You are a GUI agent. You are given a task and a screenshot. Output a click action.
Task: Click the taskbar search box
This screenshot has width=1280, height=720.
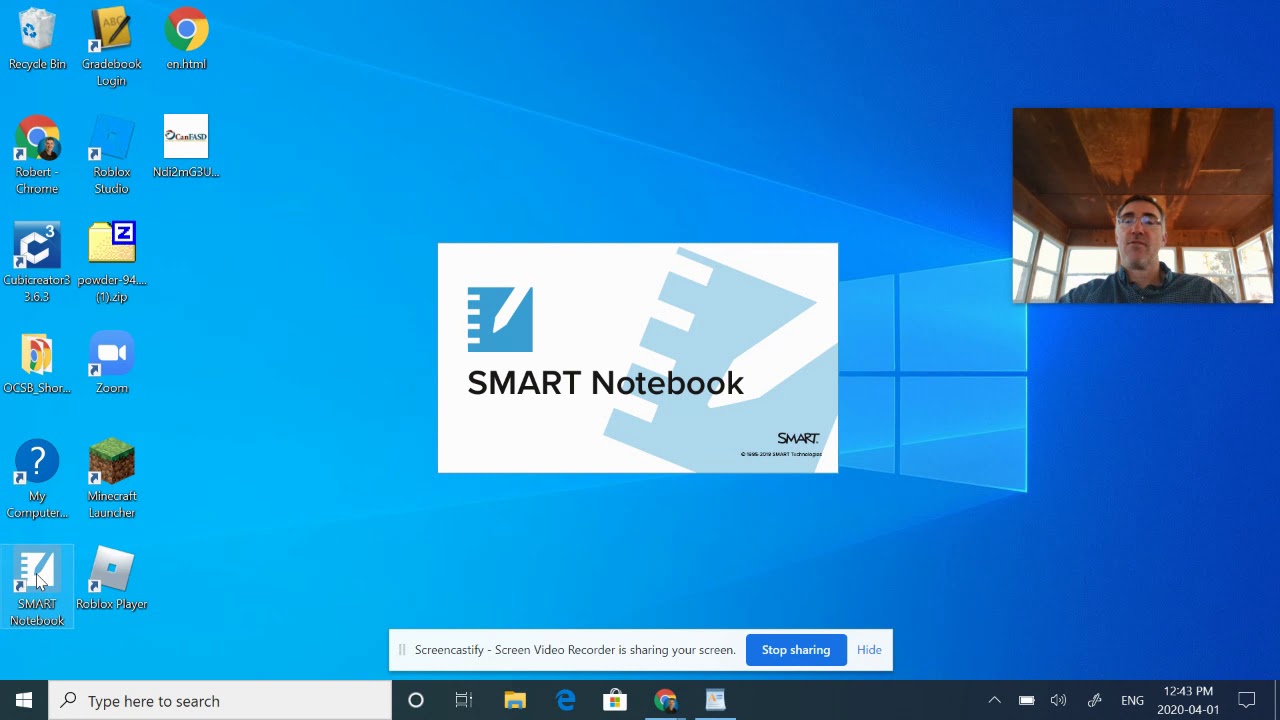220,700
